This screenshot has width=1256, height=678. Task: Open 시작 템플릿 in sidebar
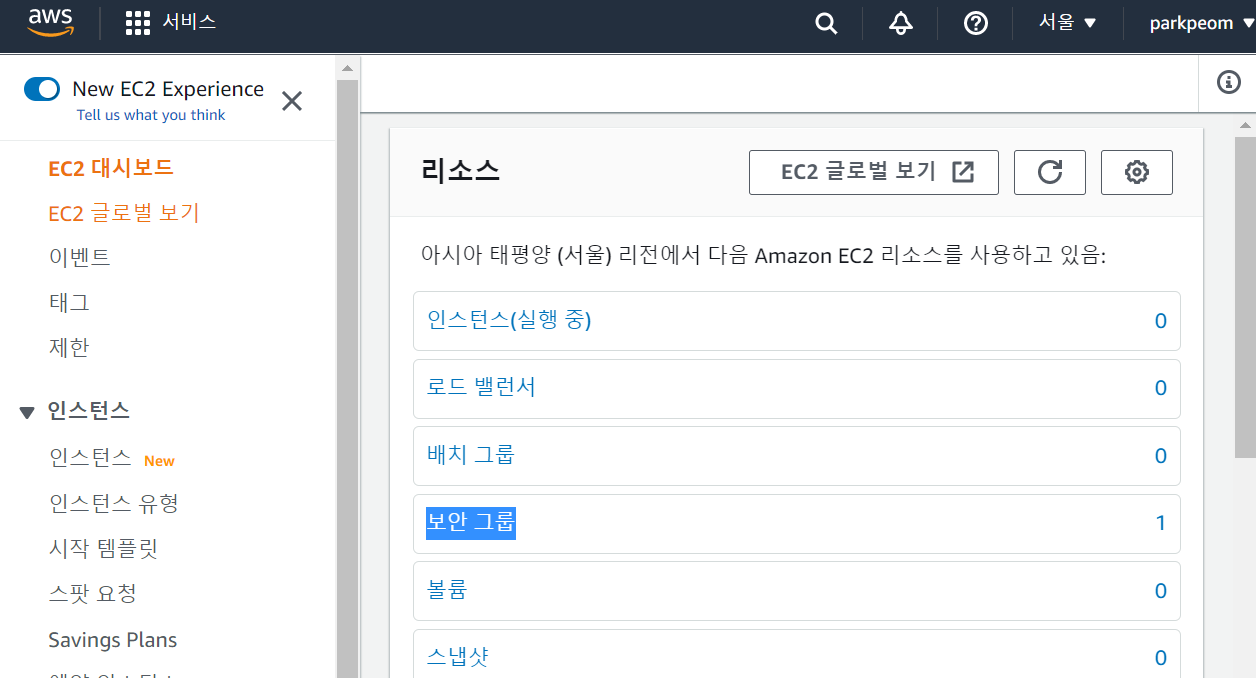(103, 548)
